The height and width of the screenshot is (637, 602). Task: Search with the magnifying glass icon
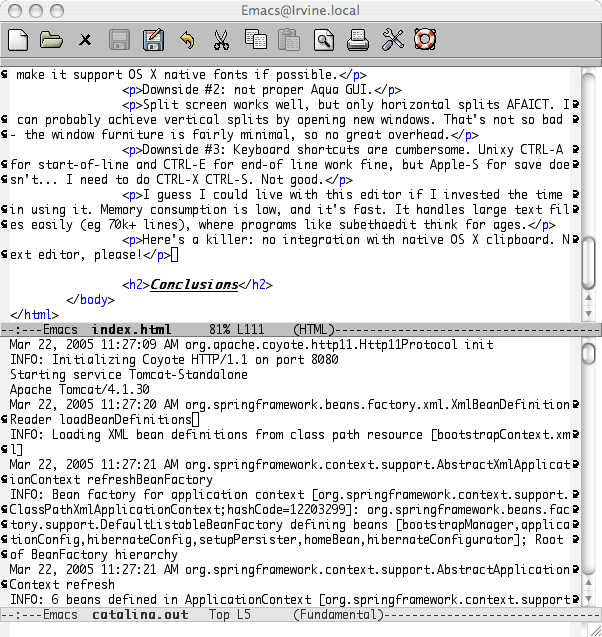point(324,40)
